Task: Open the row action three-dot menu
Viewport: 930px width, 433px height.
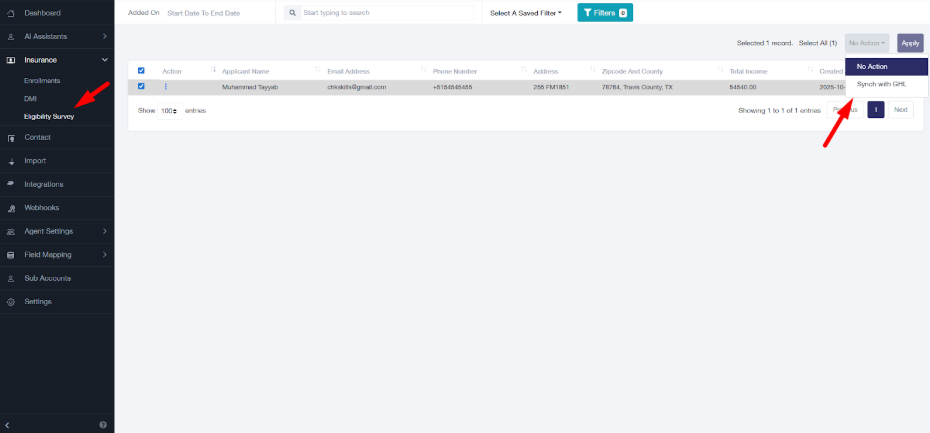Action: tap(166, 87)
